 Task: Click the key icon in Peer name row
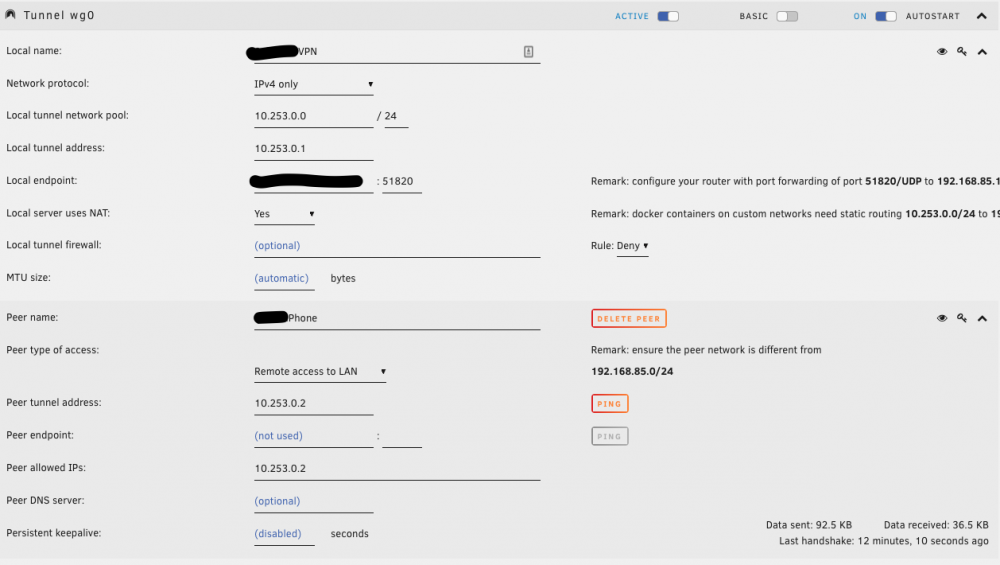tap(962, 318)
